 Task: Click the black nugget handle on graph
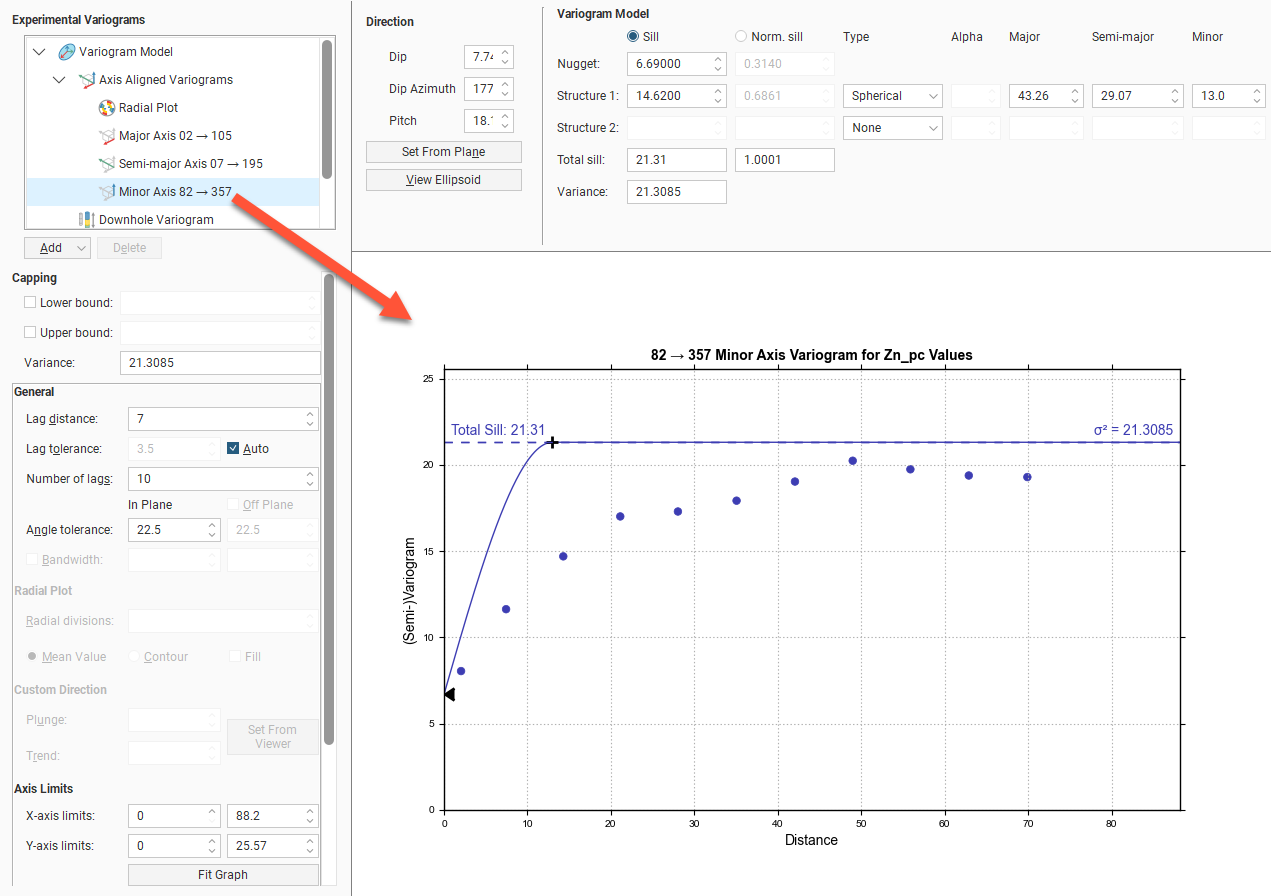point(449,694)
